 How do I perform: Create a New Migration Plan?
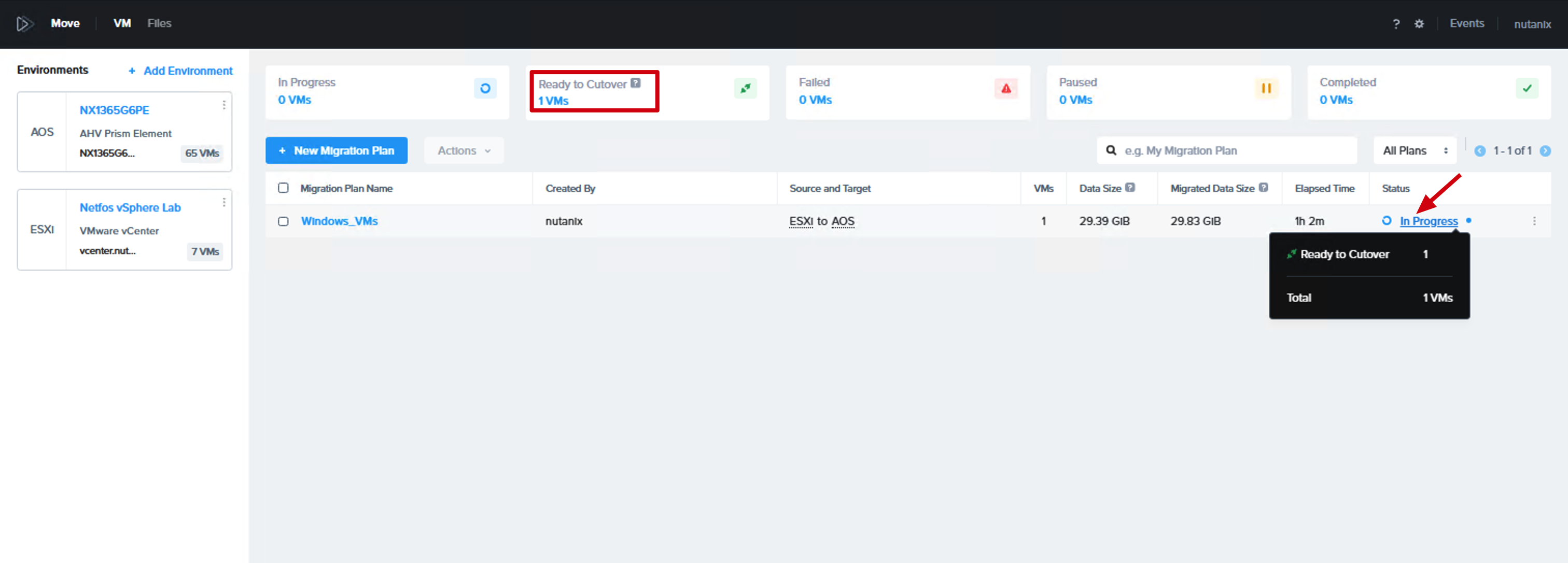point(337,151)
